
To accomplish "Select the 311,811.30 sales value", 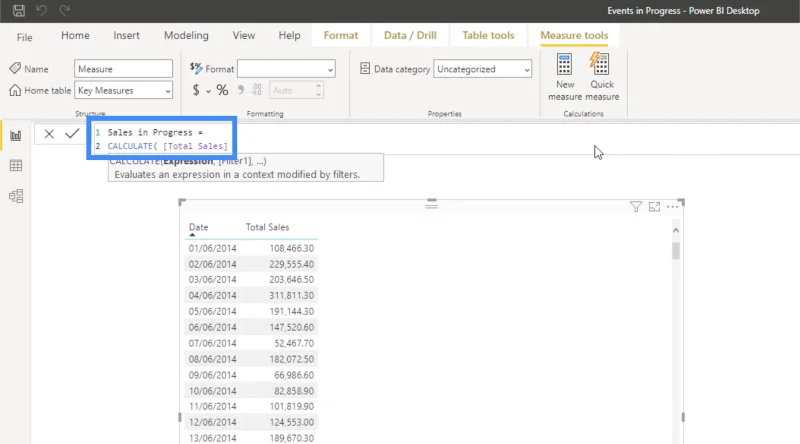I will point(291,295).
